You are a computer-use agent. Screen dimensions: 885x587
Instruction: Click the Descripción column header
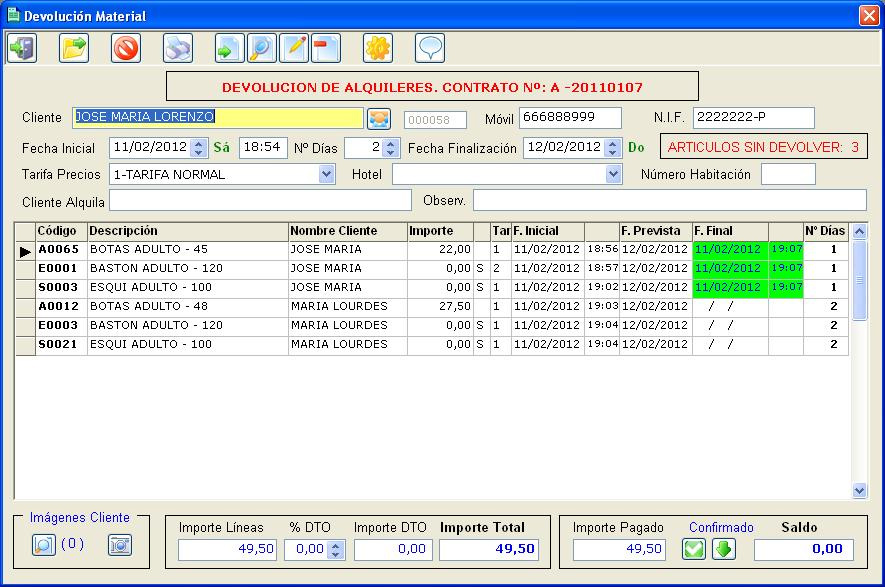pos(187,231)
